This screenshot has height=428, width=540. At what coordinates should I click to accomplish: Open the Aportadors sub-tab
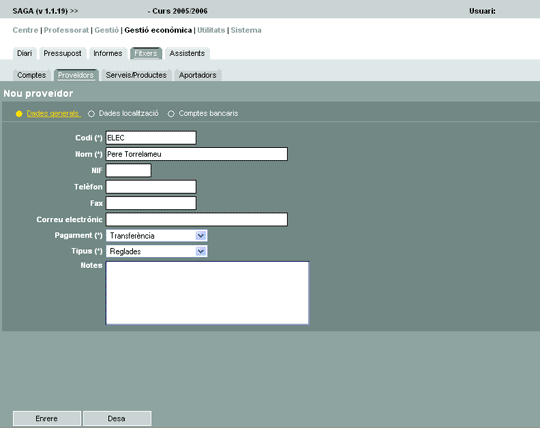tap(198, 75)
